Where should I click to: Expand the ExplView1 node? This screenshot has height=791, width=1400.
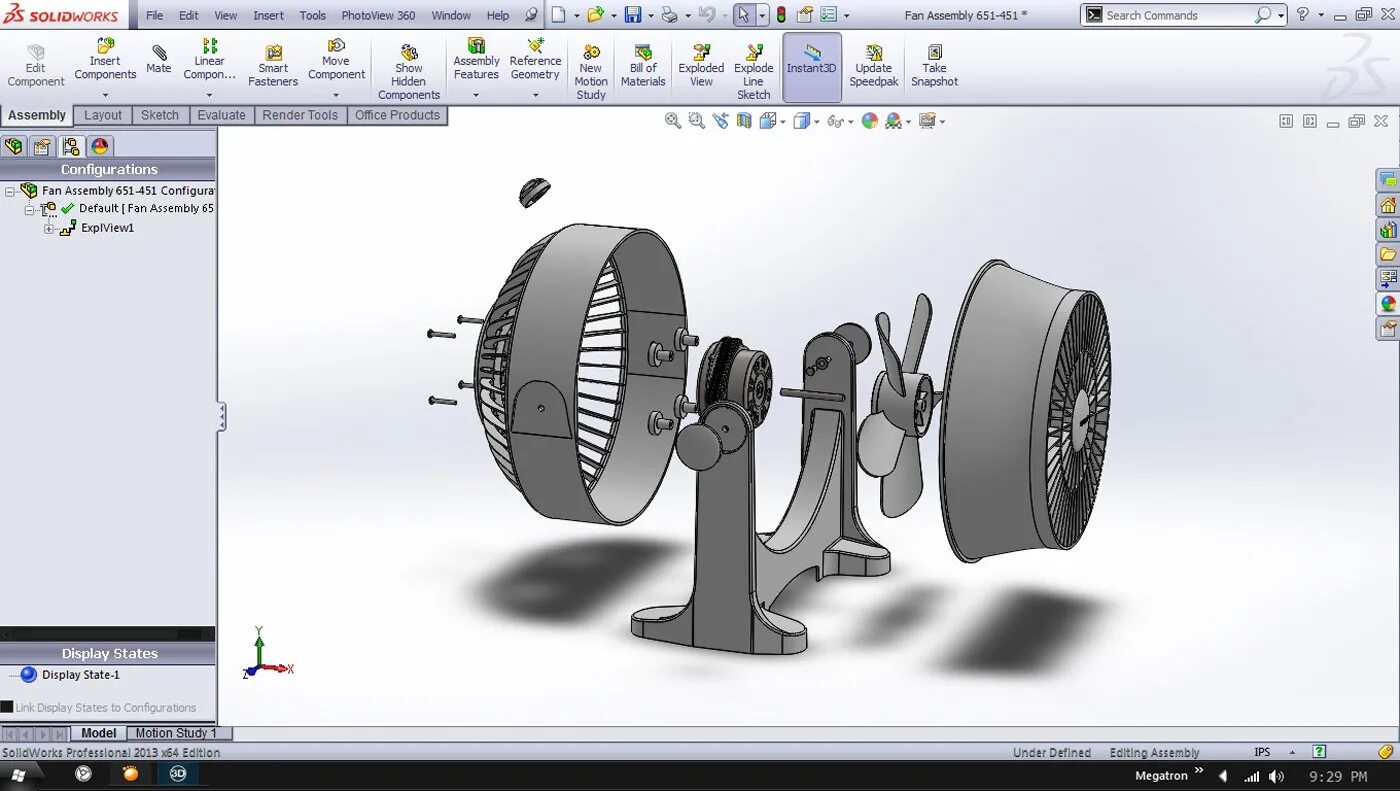tap(49, 229)
